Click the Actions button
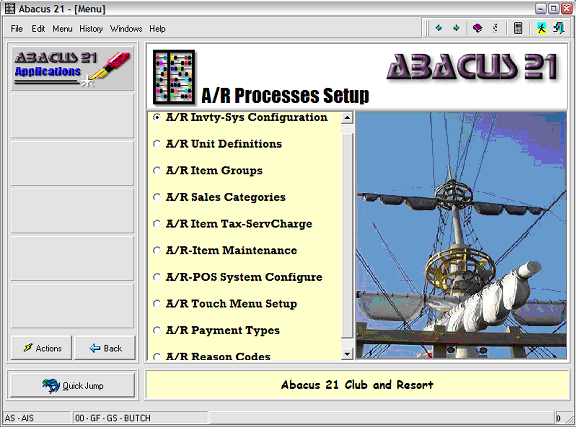The height and width of the screenshot is (427, 576). (42, 348)
